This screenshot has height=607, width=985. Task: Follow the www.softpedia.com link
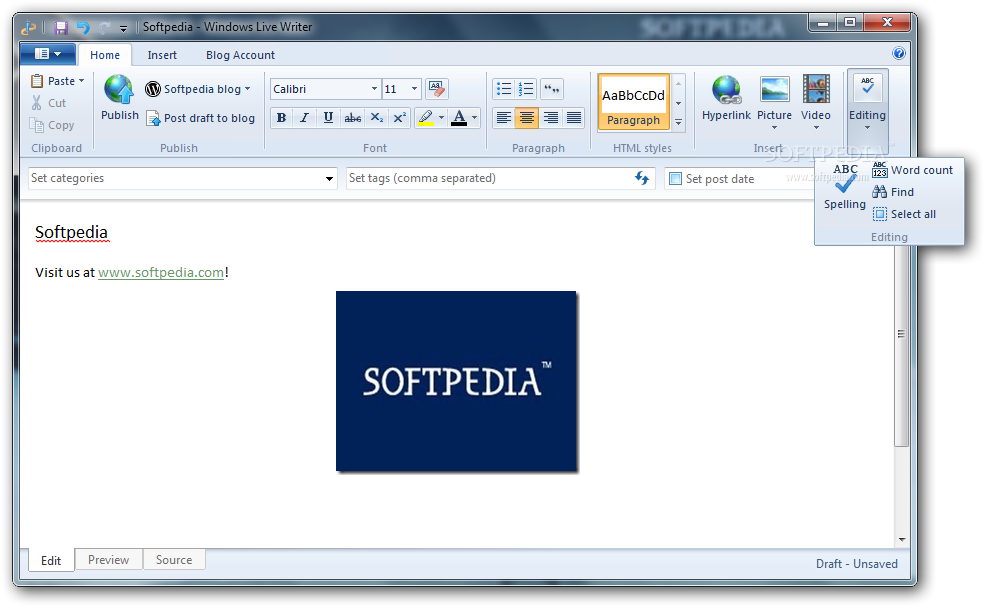(x=161, y=272)
